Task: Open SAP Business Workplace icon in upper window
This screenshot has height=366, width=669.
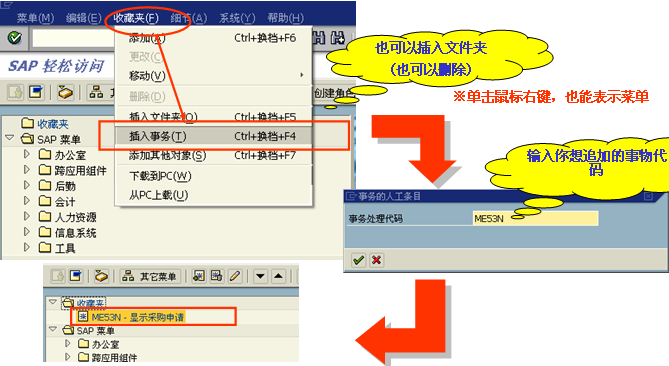Action: tap(65, 92)
